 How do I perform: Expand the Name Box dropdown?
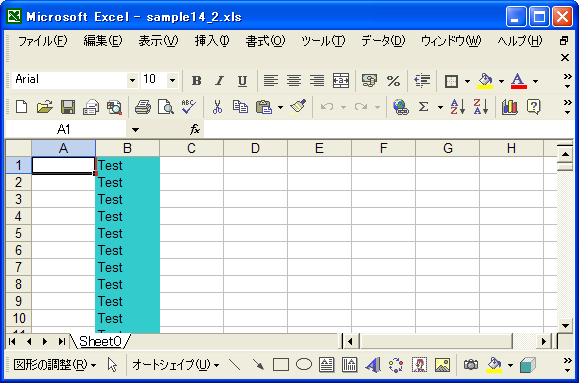click(135, 130)
